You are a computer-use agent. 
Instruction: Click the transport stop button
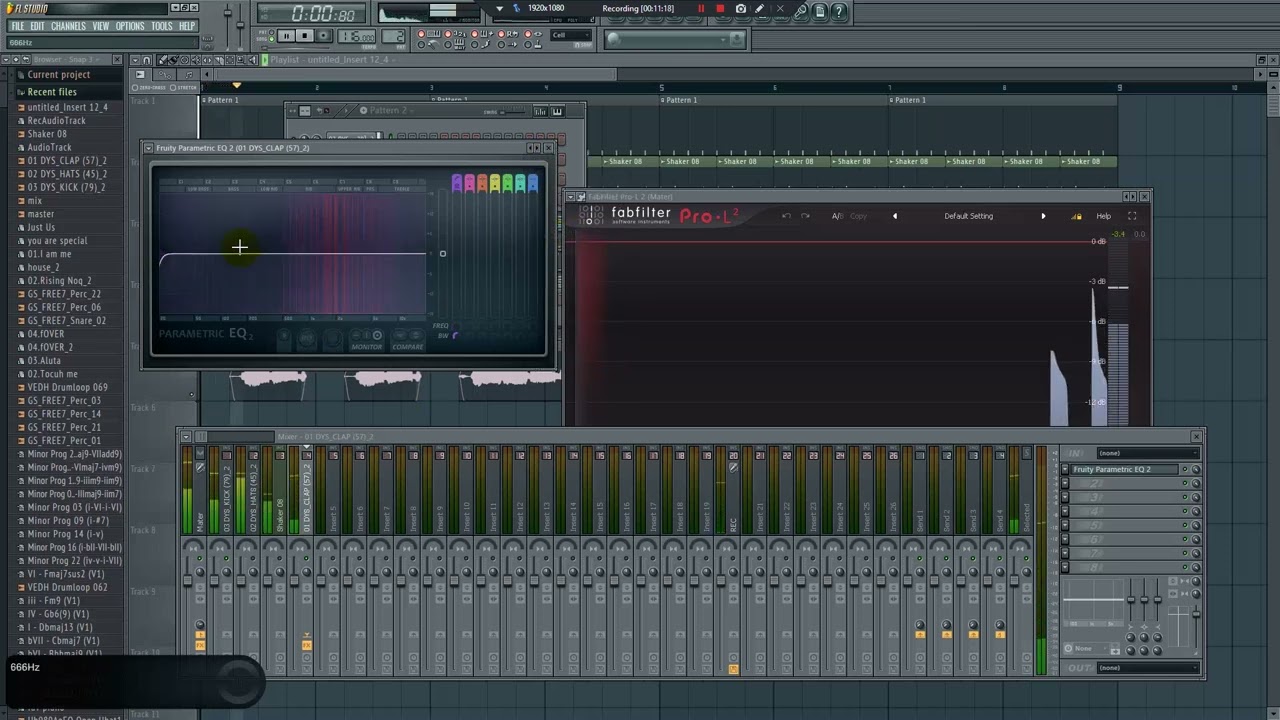pos(305,36)
